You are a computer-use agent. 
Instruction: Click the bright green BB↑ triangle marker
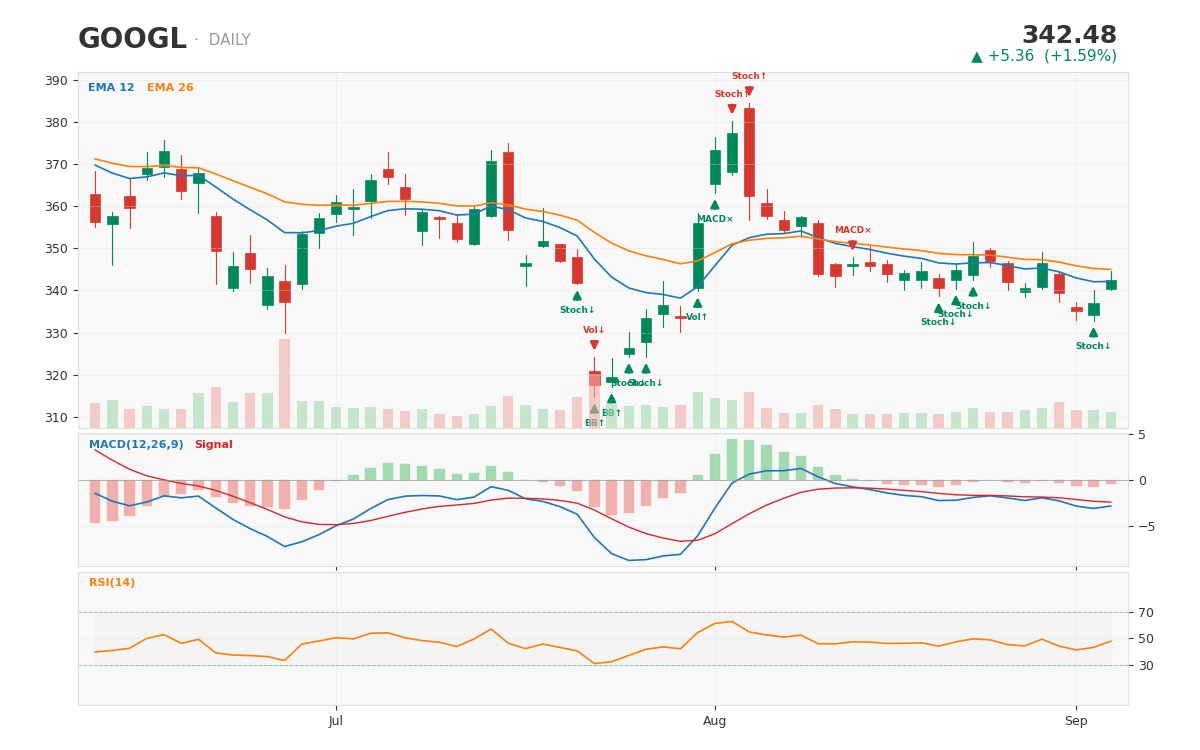[612, 398]
